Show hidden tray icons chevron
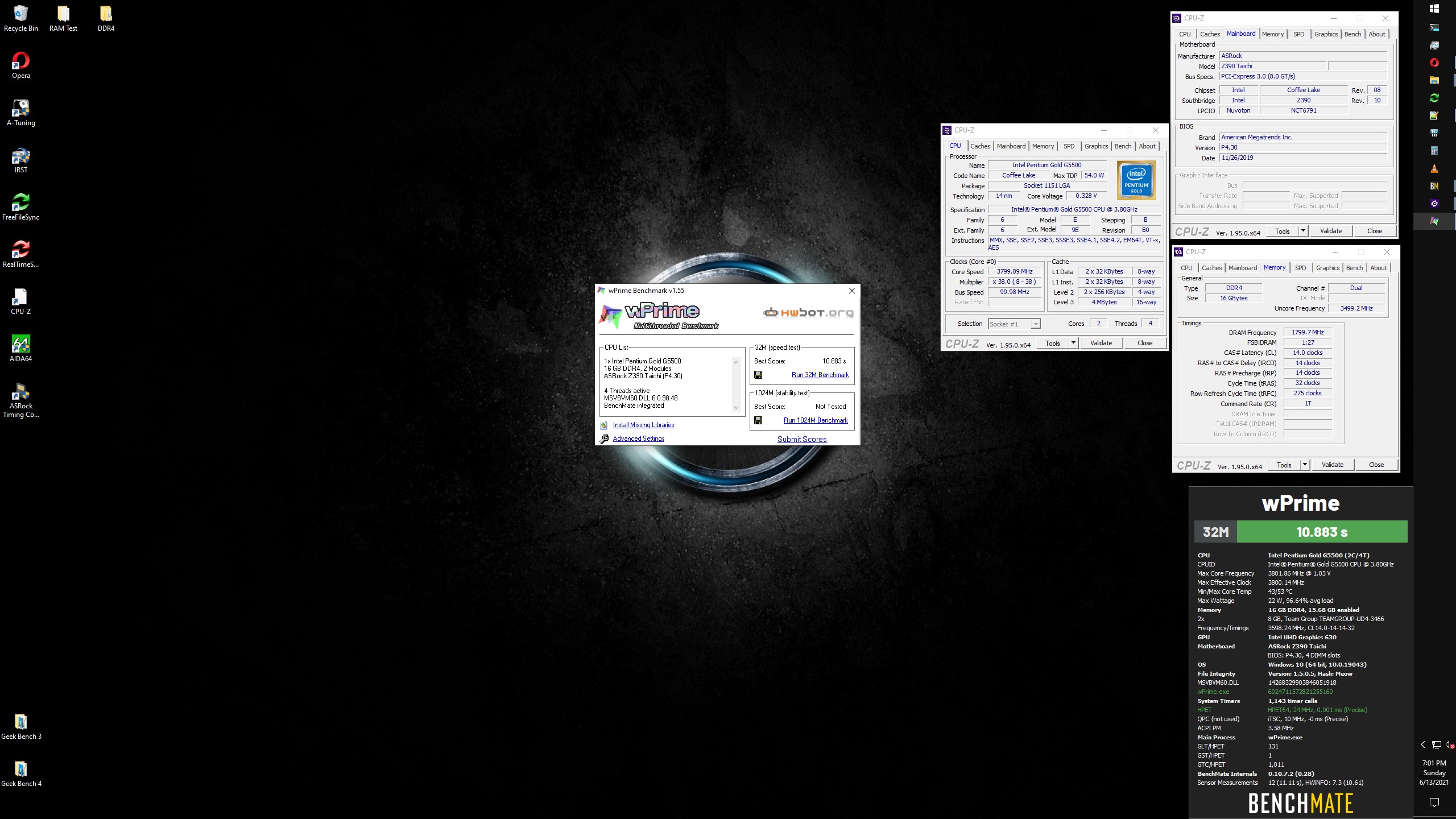The width and height of the screenshot is (1456, 819). pyautogui.click(x=1423, y=744)
